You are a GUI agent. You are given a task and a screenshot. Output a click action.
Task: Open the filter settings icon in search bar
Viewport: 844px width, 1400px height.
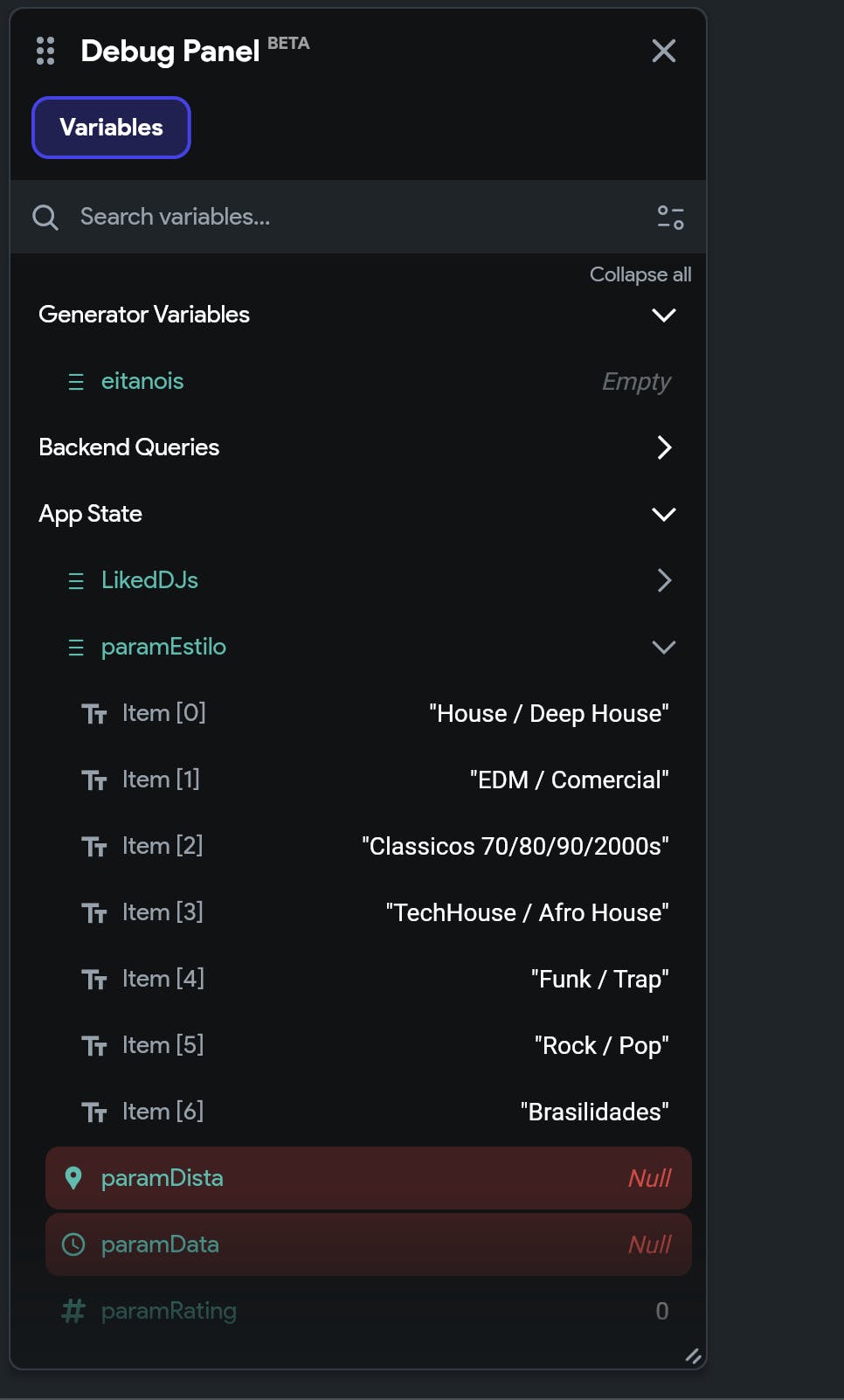(670, 217)
